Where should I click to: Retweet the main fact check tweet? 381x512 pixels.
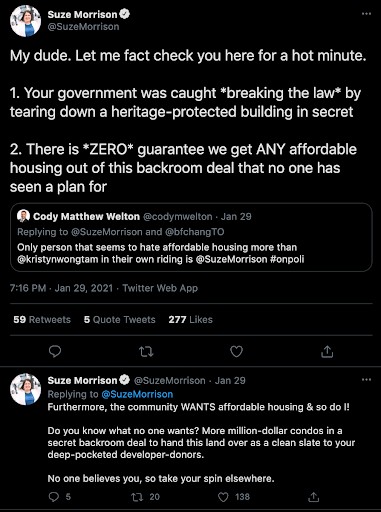[x=146, y=351]
